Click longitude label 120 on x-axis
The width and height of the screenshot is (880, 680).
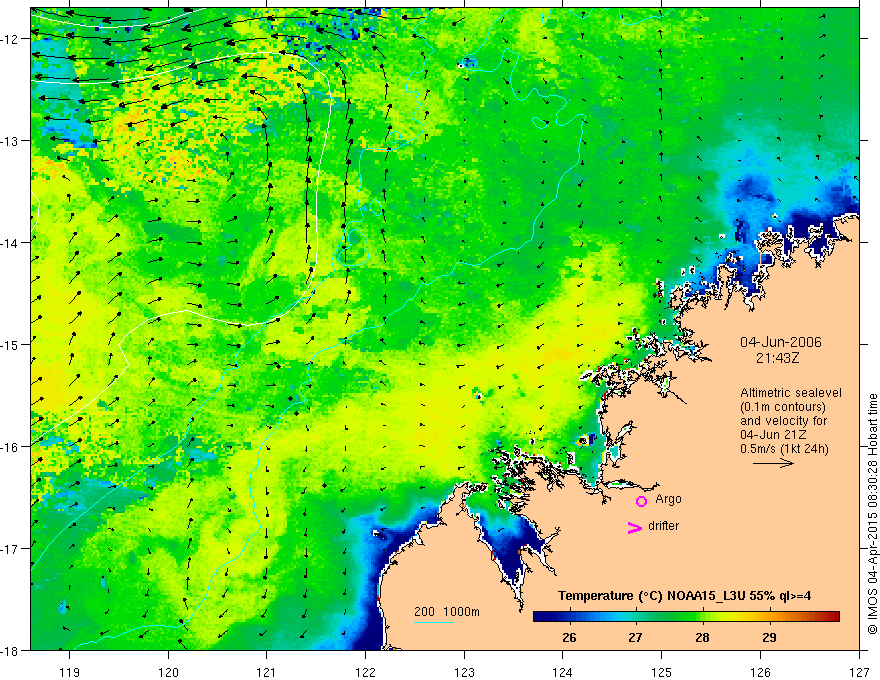point(168,672)
